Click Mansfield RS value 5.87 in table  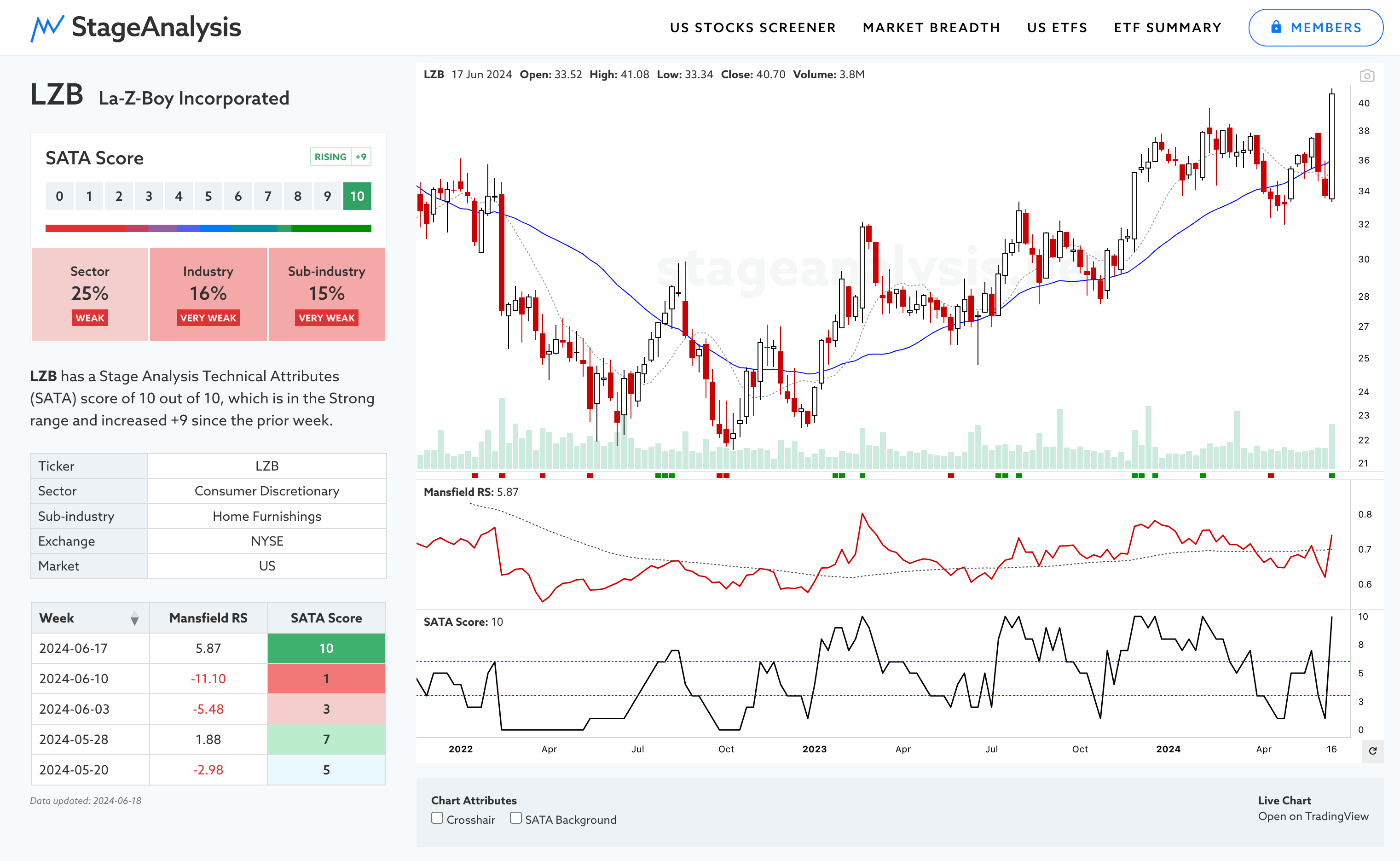208,649
